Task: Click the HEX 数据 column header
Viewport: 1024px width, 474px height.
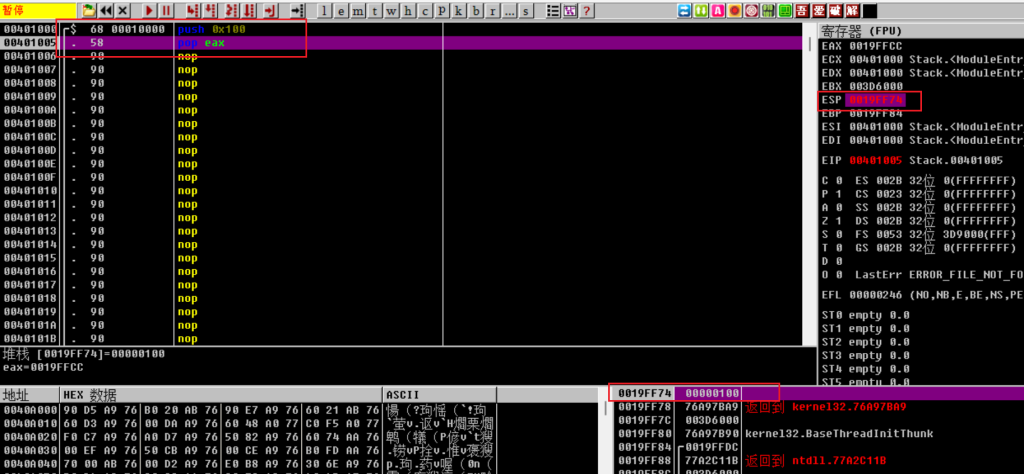Action: (90, 394)
